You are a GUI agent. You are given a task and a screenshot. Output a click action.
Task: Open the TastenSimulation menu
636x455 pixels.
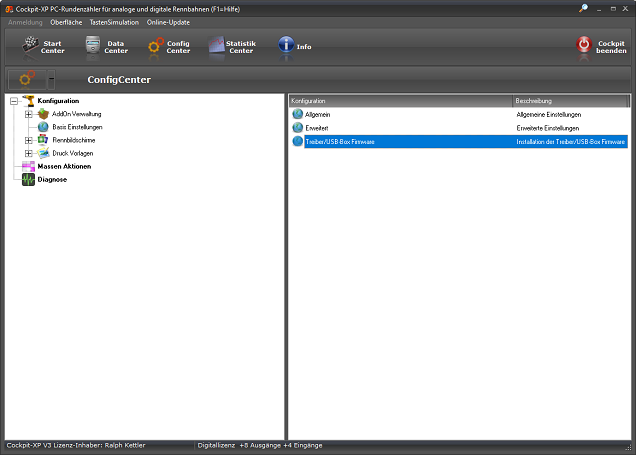point(114,22)
